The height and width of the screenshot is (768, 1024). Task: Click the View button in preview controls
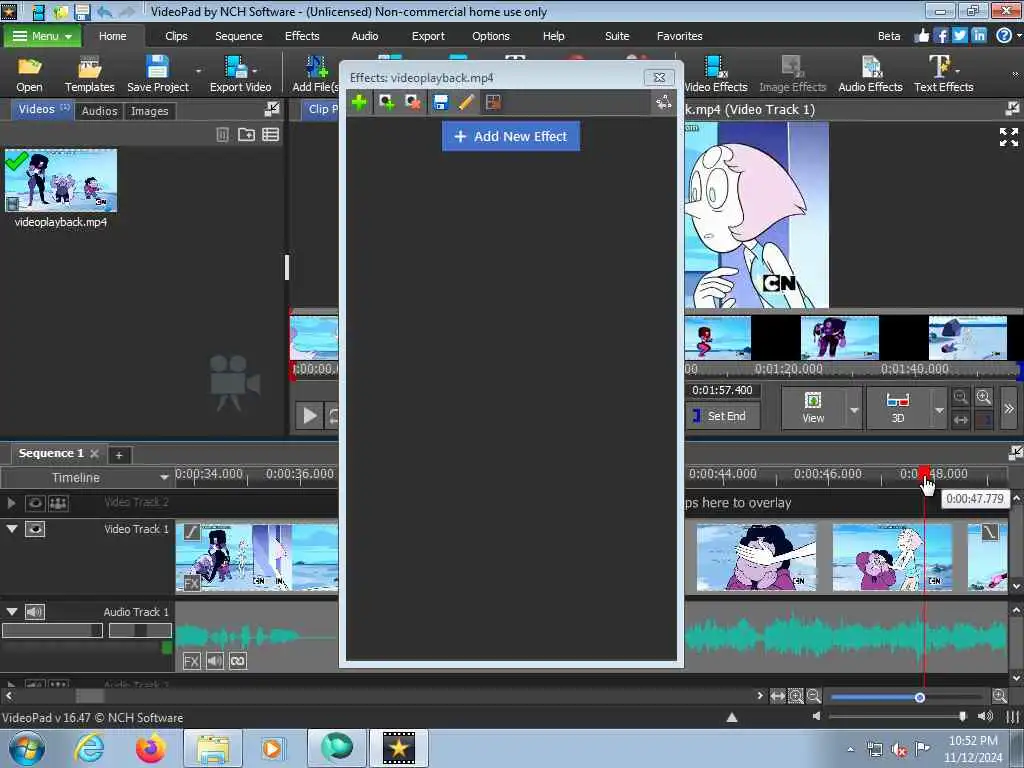[x=813, y=408]
